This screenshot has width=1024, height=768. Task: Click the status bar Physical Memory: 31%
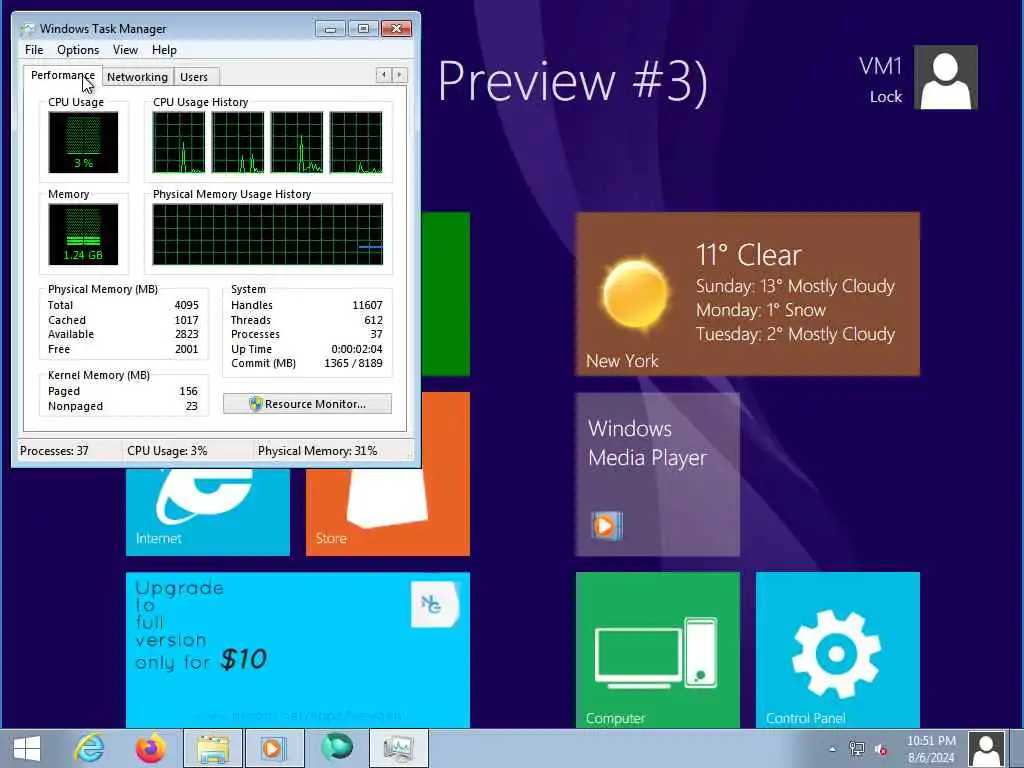point(317,451)
